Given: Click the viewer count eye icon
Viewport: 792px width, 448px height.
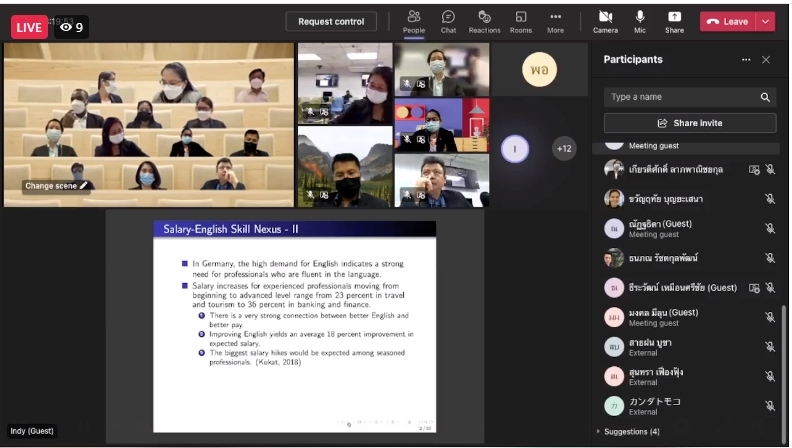Looking at the screenshot, I should pos(66,27).
